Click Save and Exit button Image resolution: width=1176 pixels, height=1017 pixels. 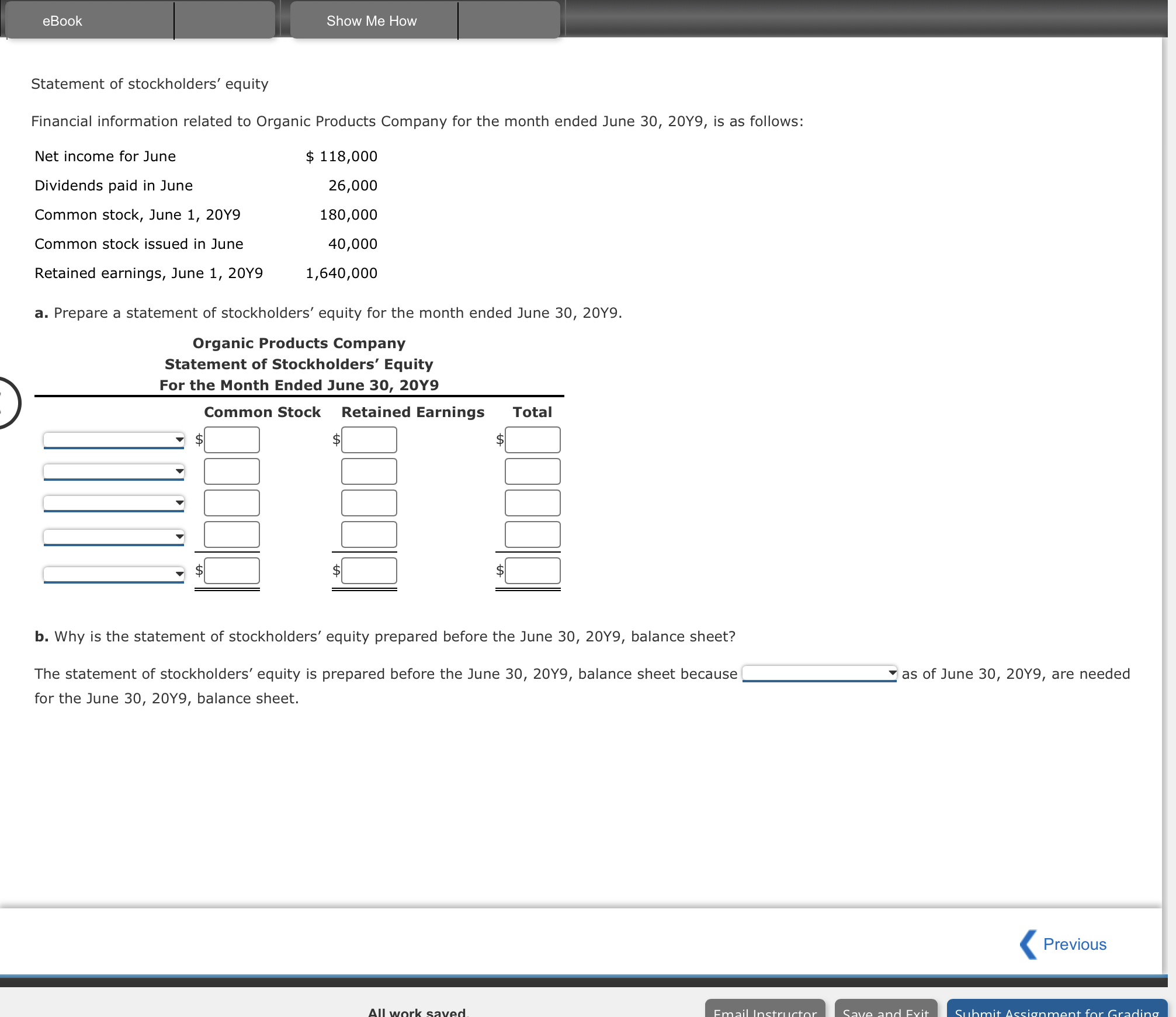pyautogui.click(x=886, y=1009)
